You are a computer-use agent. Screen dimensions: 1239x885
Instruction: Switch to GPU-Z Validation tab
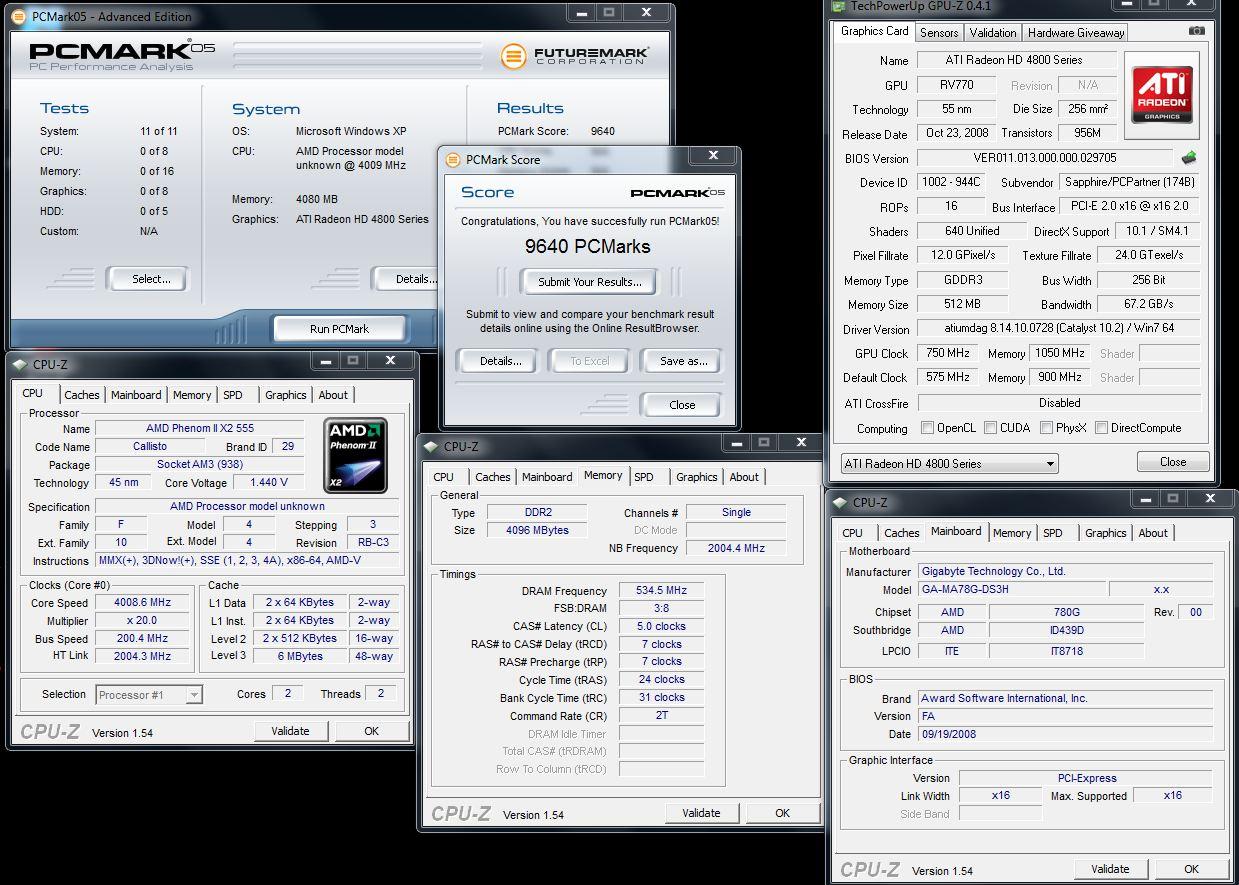point(993,33)
